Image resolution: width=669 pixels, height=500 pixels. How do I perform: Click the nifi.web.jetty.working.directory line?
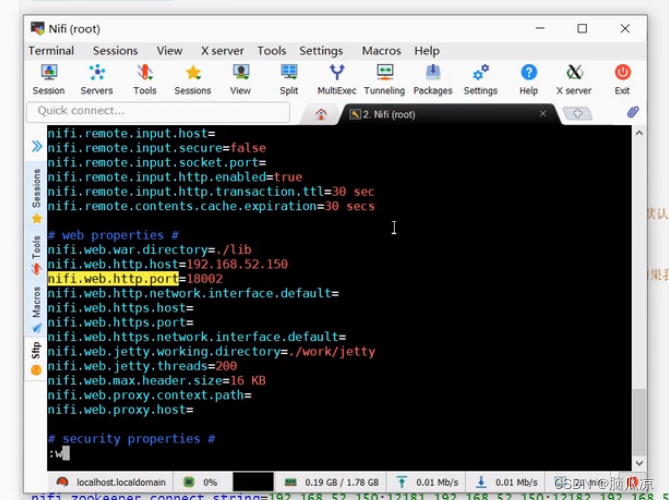click(211, 352)
